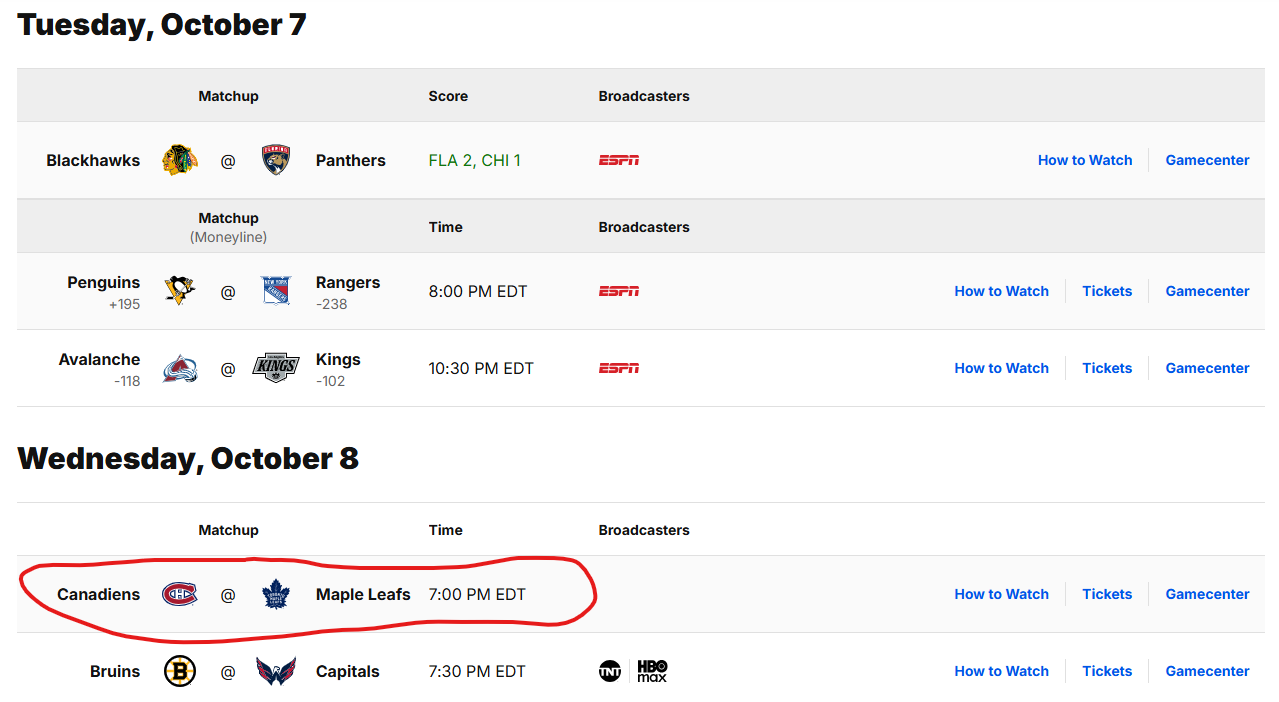The height and width of the screenshot is (702, 1279).
Task: Buy Tickets for Bruins at Capitals
Action: click(x=1107, y=671)
